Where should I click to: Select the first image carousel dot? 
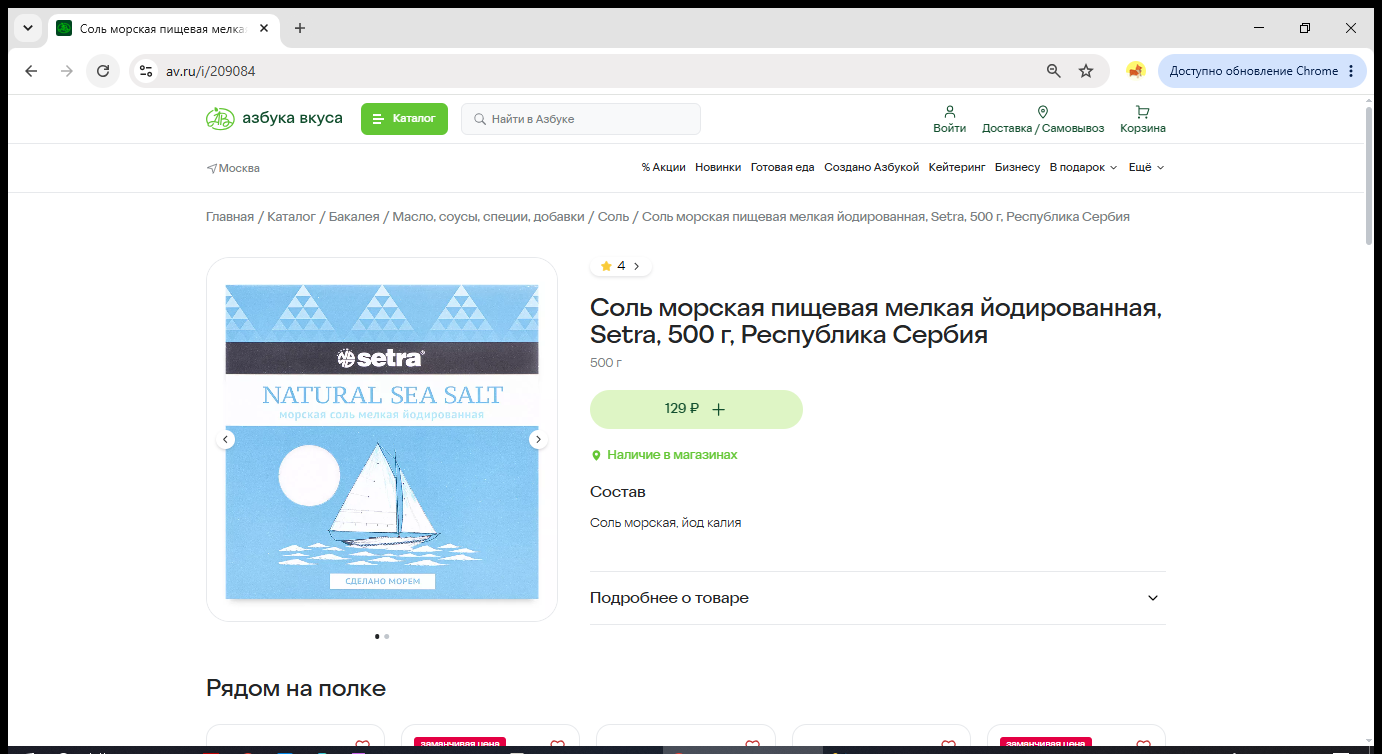(377, 636)
